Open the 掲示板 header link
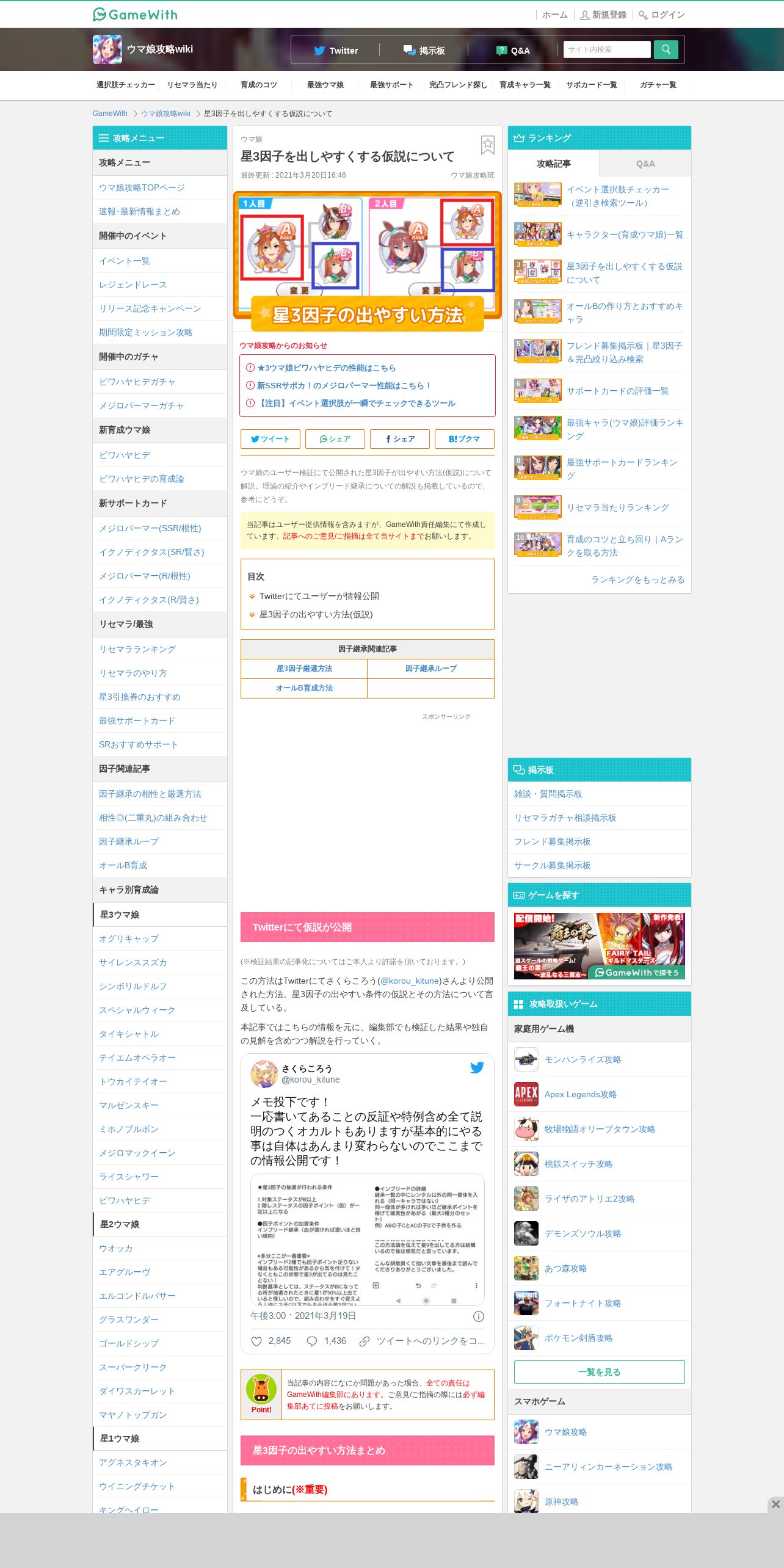The height and width of the screenshot is (1568, 784). pyautogui.click(x=424, y=51)
